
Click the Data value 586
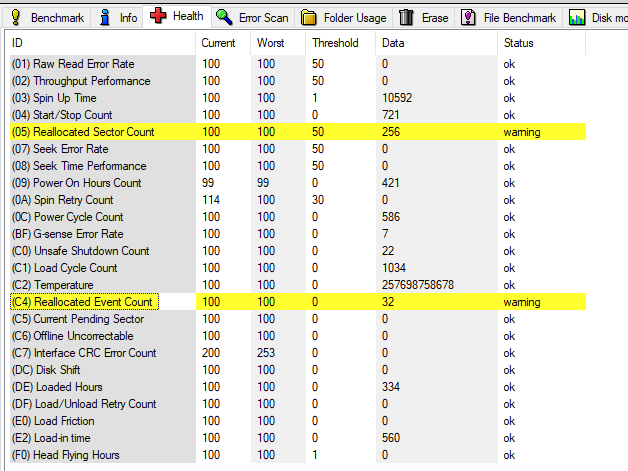tap(391, 217)
